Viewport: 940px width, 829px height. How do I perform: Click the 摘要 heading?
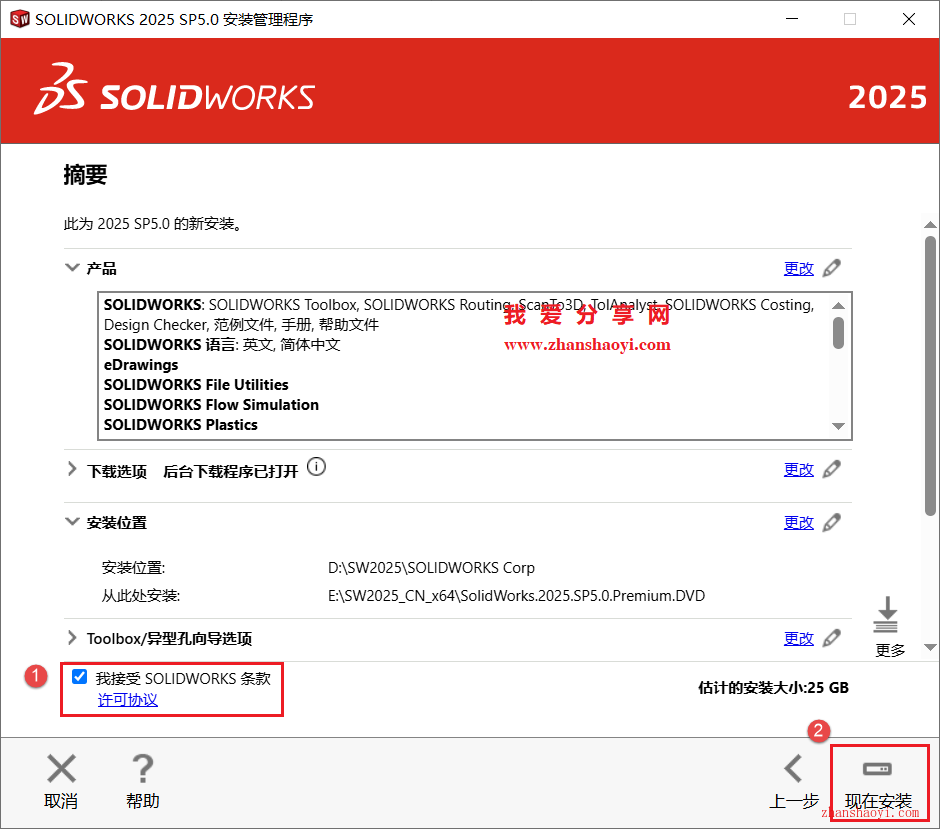pos(85,175)
